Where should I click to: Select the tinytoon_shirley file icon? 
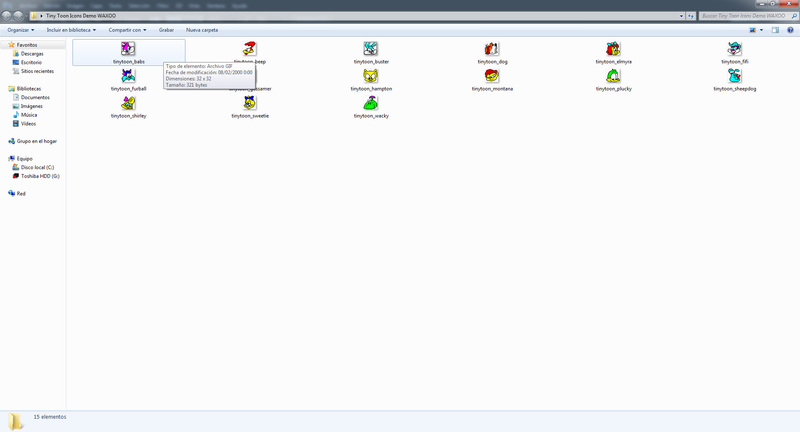pos(128,103)
